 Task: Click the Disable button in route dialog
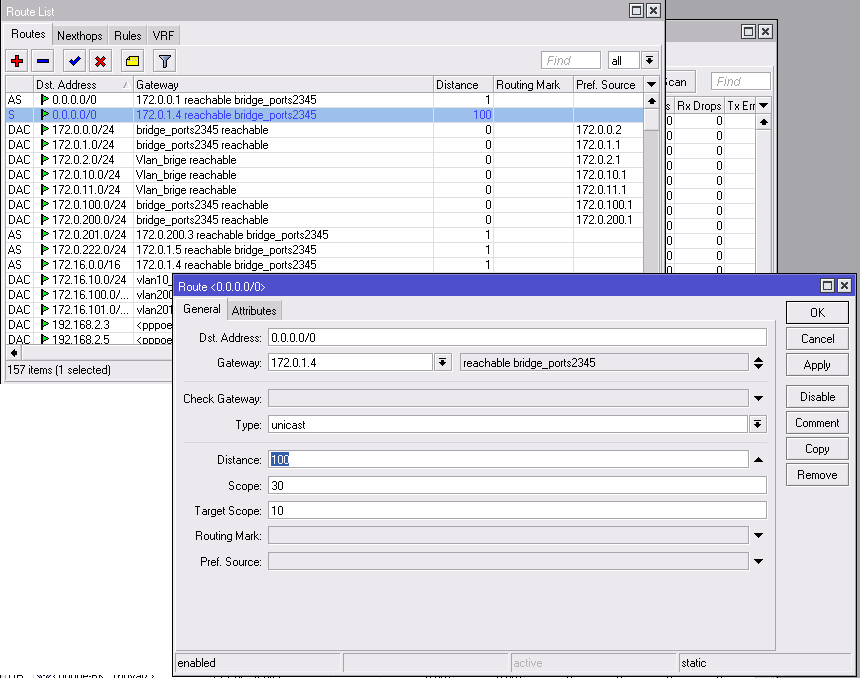coord(817,397)
